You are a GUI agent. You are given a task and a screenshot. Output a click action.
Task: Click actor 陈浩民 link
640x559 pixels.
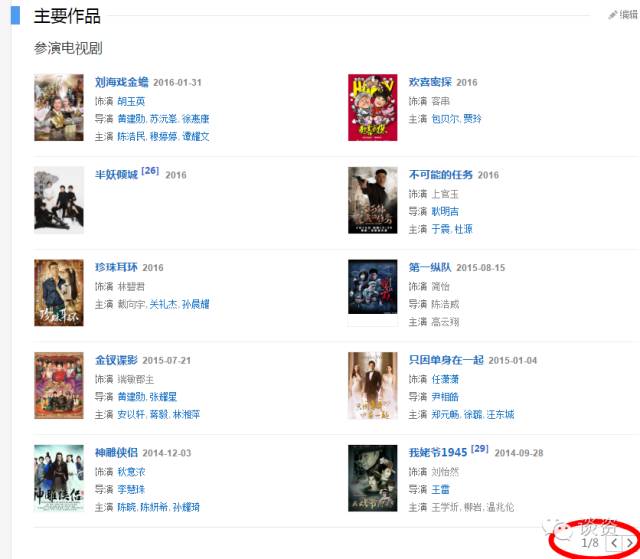pyautogui.click(x=131, y=136)
